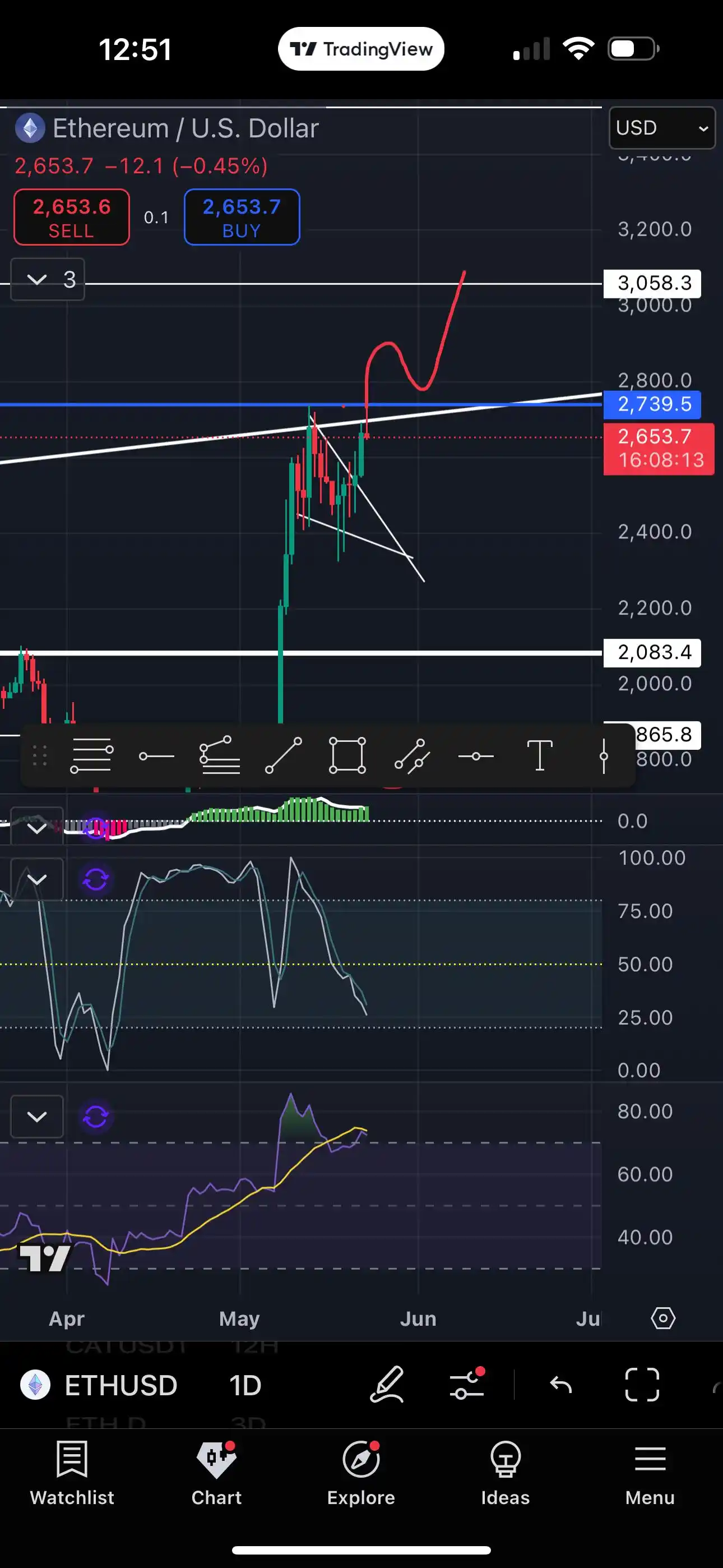The image size is (723, 1568).
Task: Tap the Ethereum logo beside the title
Action: tap(30, 128)
